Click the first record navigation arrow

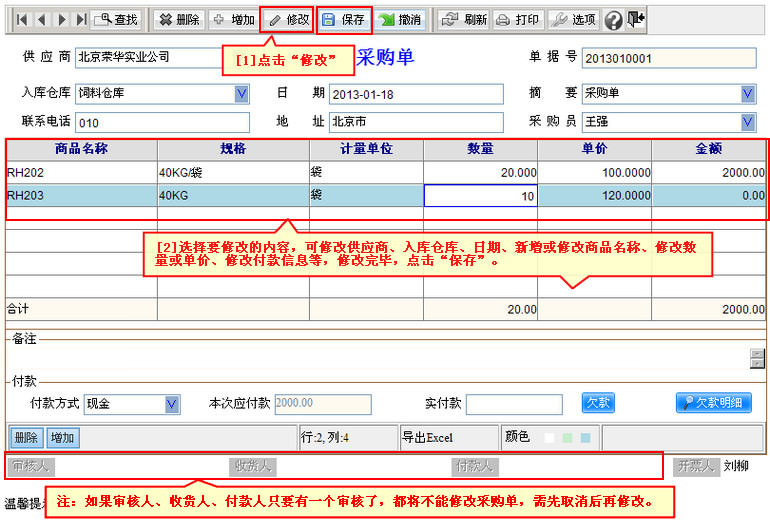coord(21,19)
